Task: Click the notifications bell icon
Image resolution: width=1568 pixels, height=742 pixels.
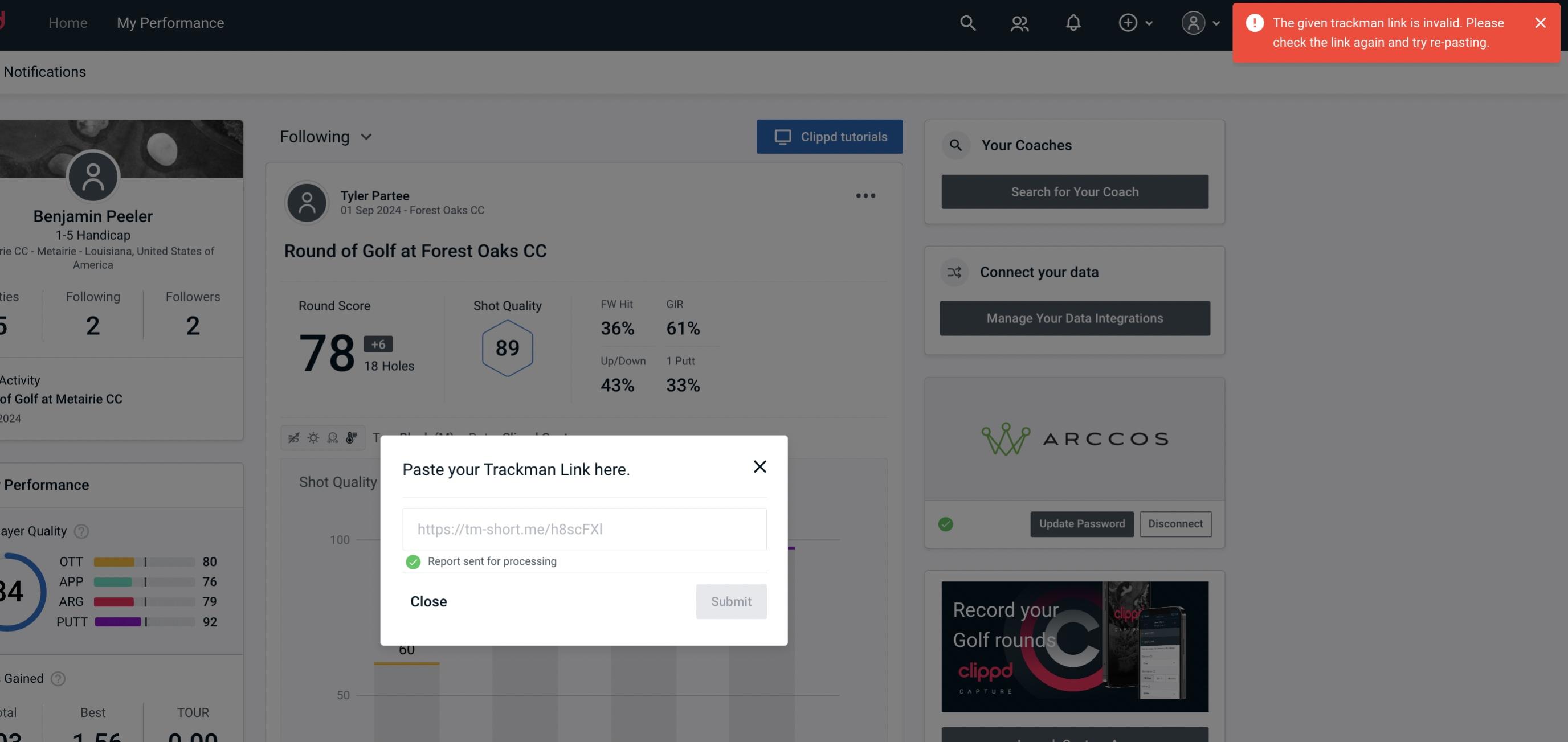Action: click(1074, 22)
